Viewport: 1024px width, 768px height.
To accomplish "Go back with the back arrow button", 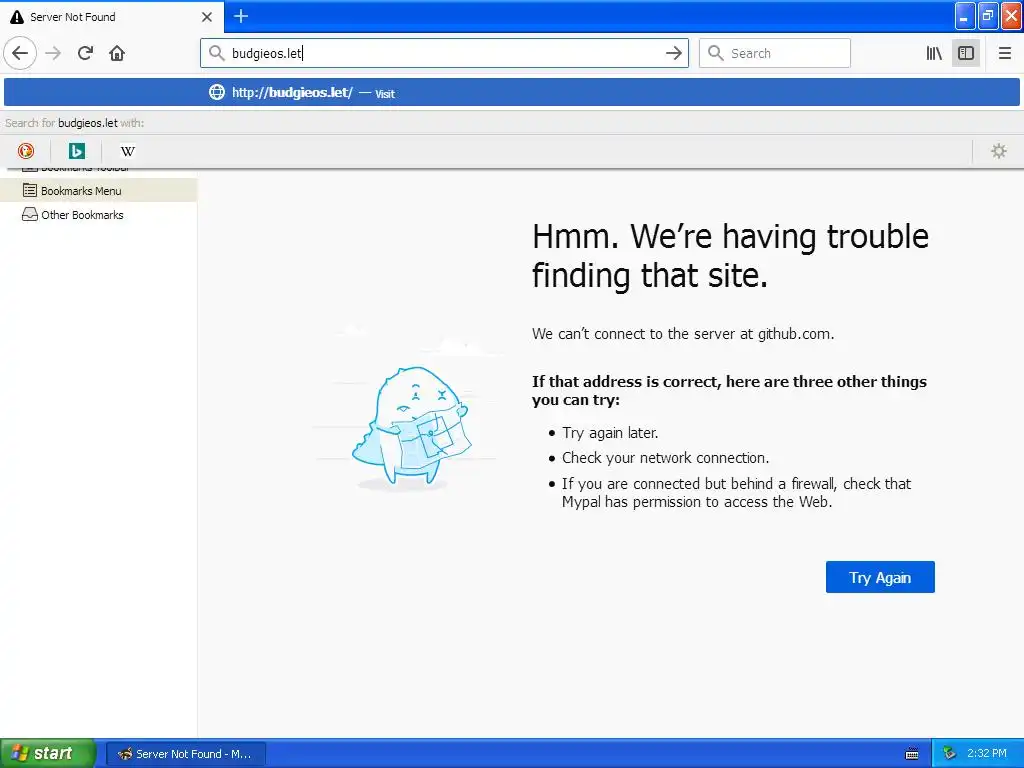I will pyautogui.click(x=20, y=53).
